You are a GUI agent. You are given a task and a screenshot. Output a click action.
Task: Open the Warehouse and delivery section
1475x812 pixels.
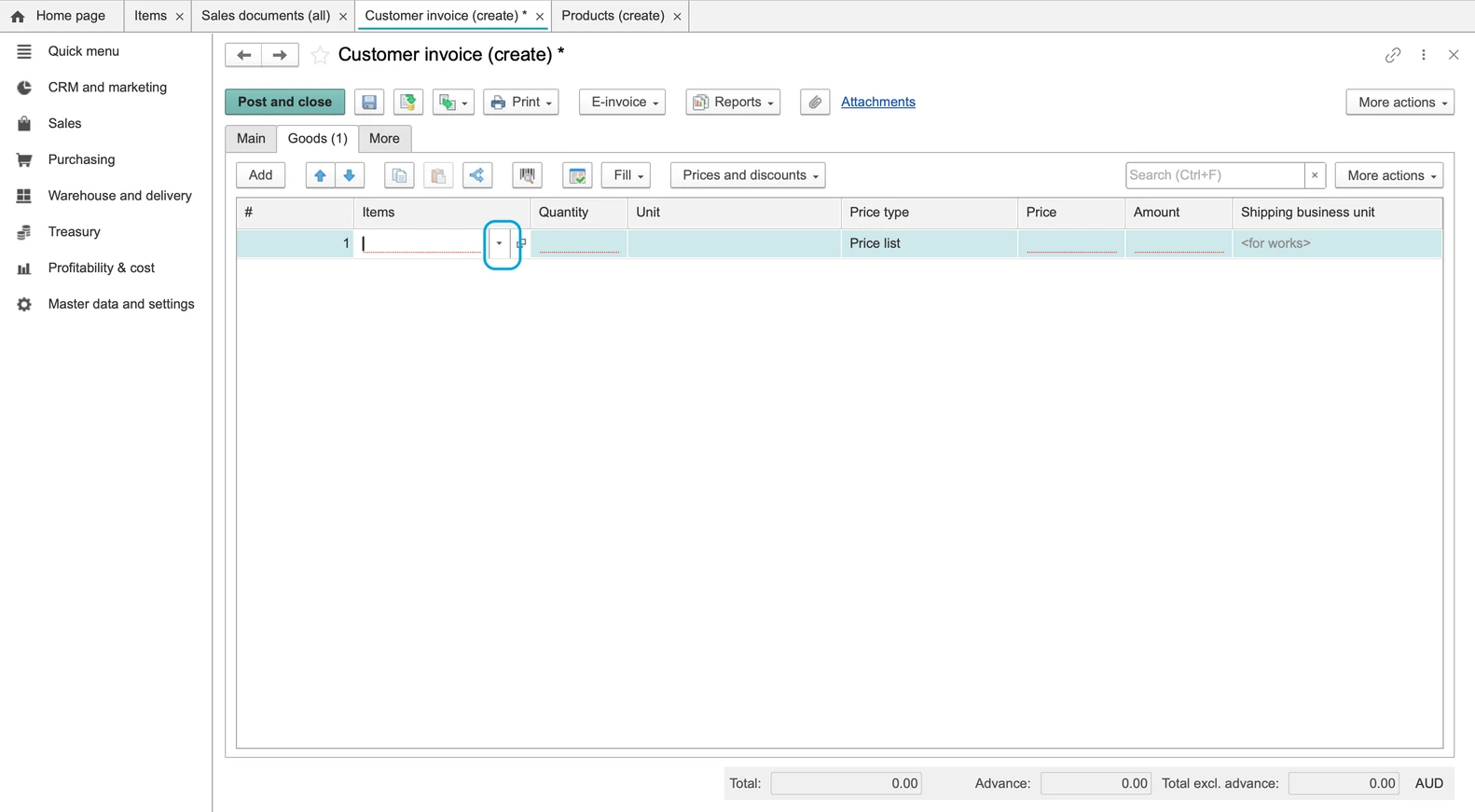tap(120, 196)
